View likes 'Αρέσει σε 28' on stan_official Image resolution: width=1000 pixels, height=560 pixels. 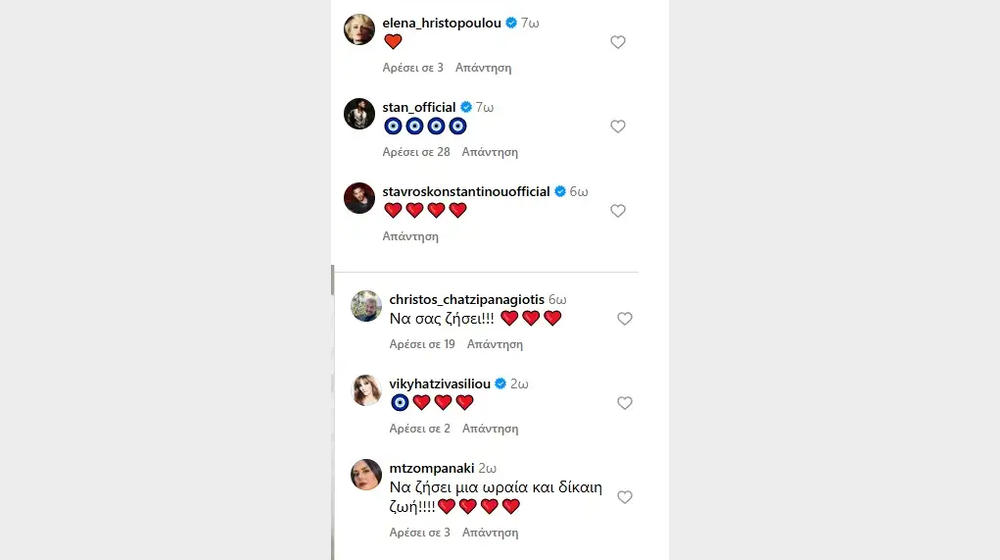(416, 152)
